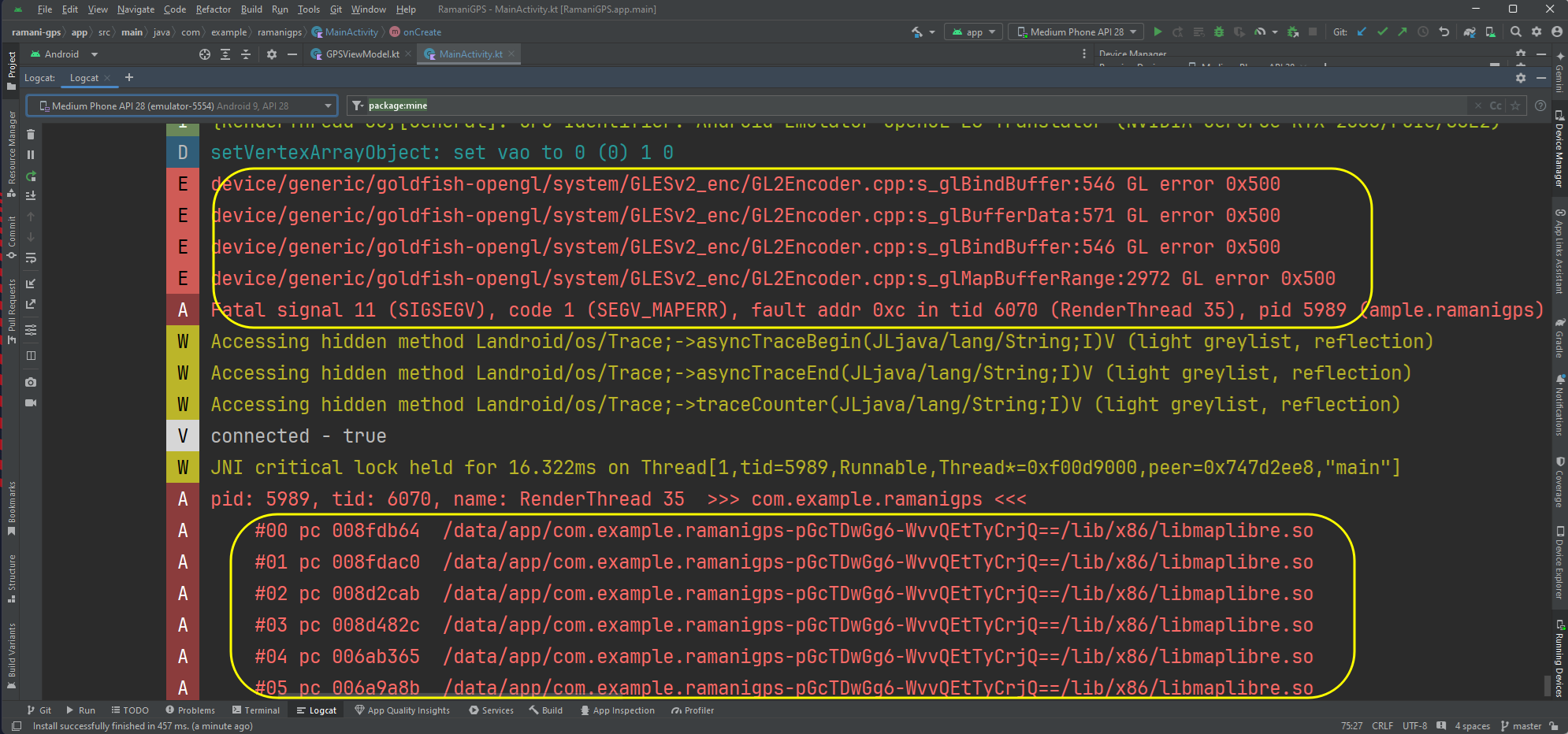Open master branch widget in status bar

click(x=1521, y=726)
